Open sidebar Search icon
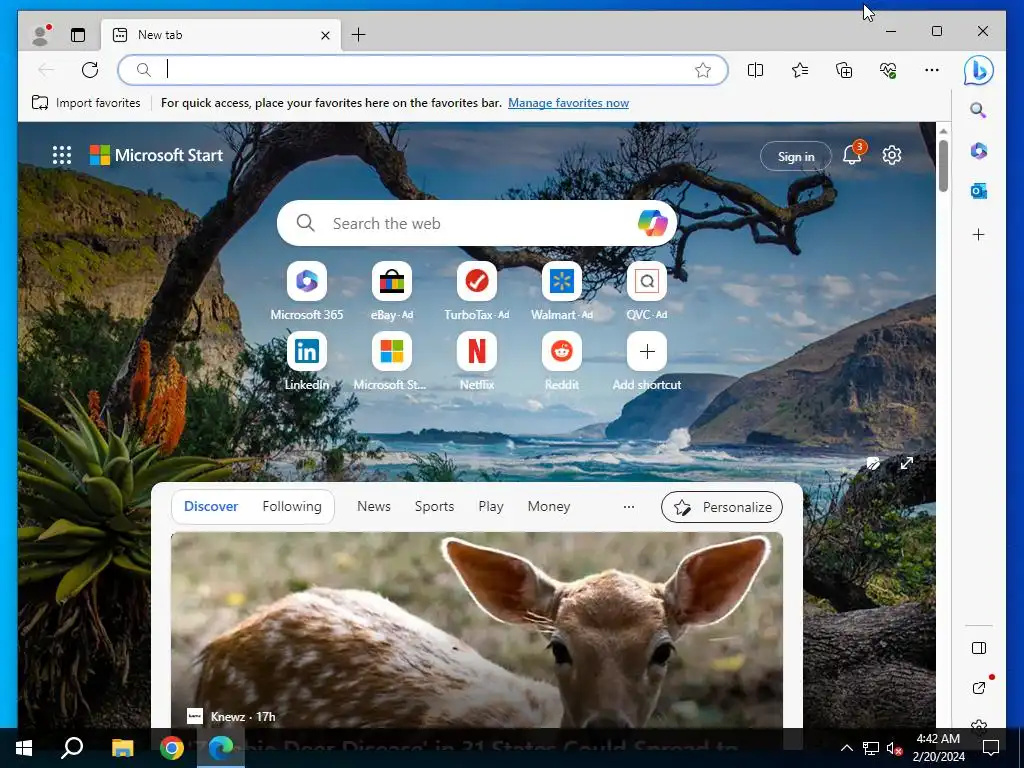Screen dimensions: 1024x768 (978, 110)
